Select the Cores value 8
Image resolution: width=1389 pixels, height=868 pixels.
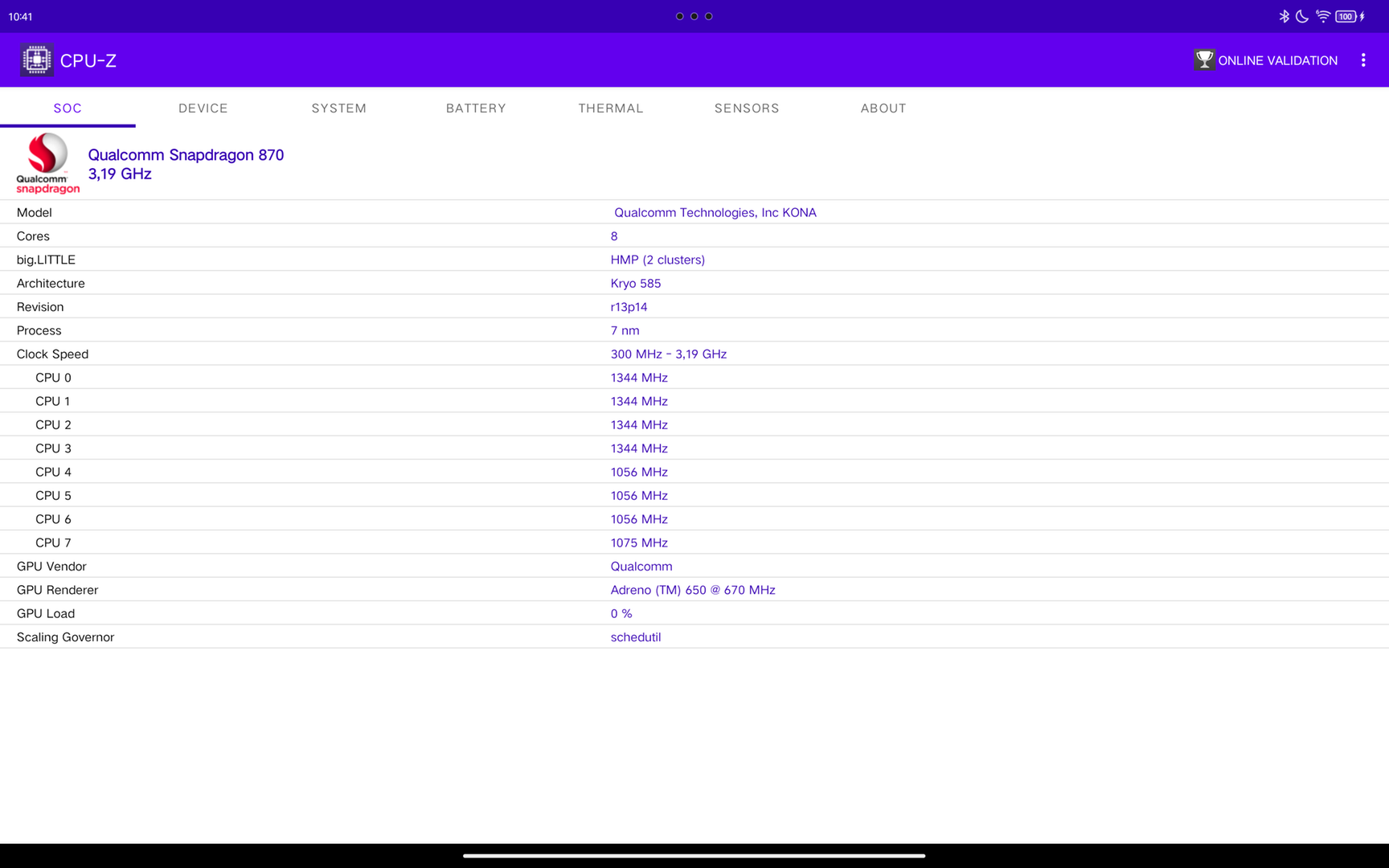614,235
